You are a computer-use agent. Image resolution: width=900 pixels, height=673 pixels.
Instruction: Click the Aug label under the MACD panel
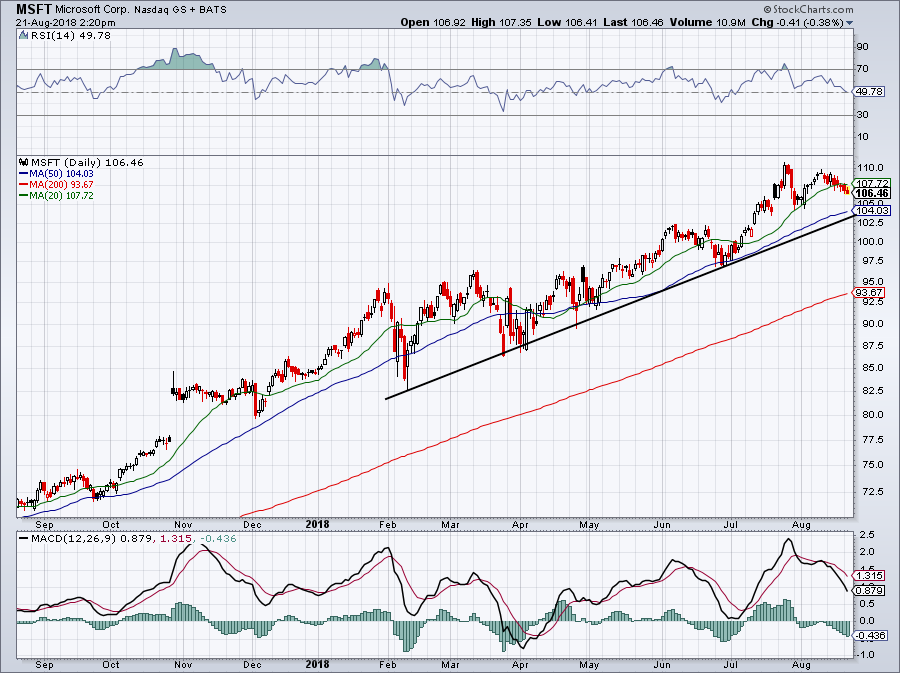point(801,665)
